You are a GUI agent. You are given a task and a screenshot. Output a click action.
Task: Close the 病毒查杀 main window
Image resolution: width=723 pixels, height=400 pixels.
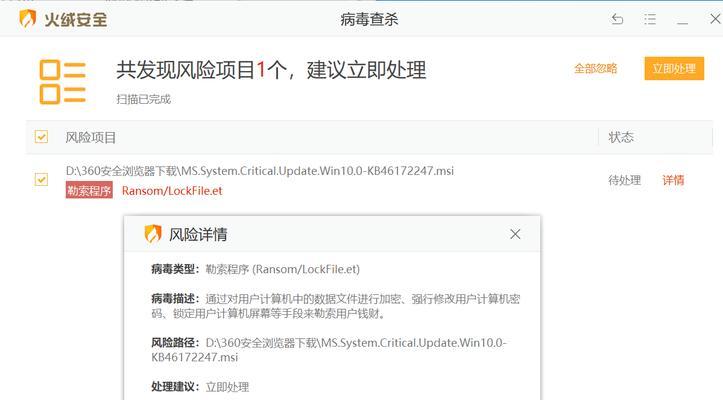tap(715, 19)
